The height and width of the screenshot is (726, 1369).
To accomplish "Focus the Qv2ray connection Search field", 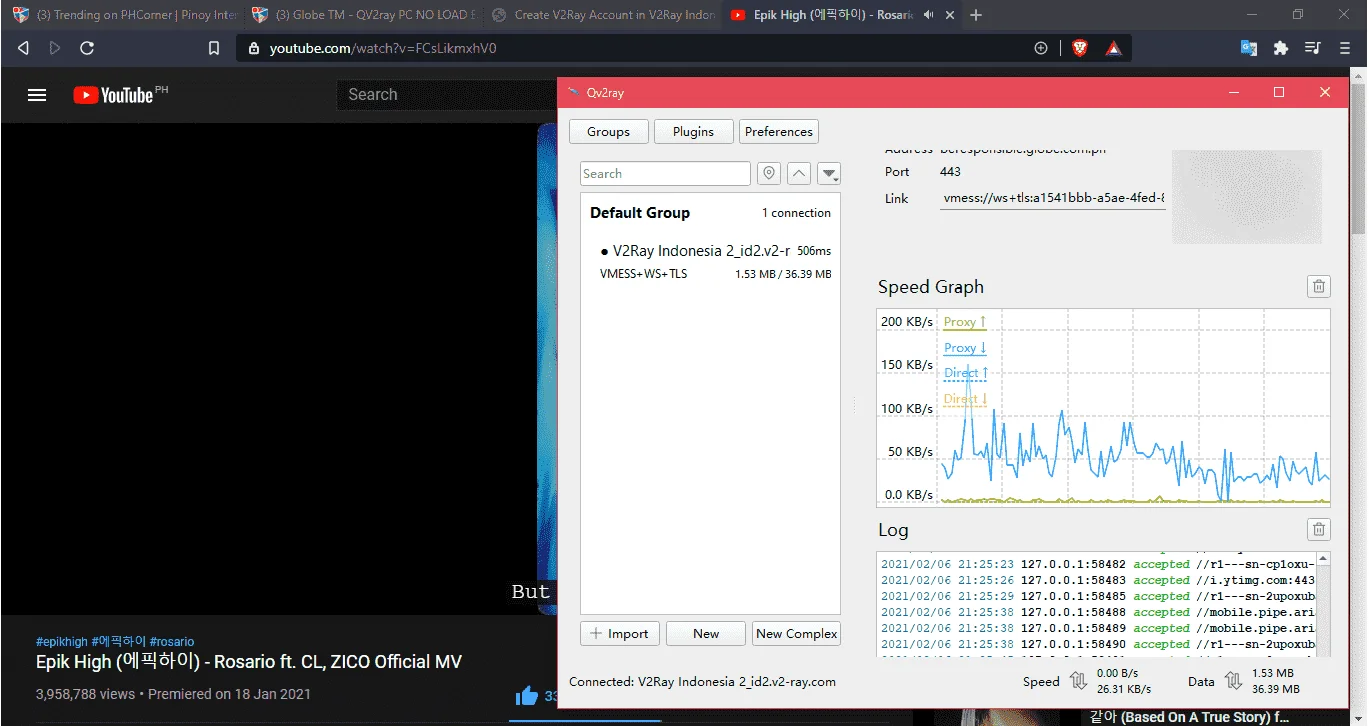I will pyautogui.click(x=665, y=173).
